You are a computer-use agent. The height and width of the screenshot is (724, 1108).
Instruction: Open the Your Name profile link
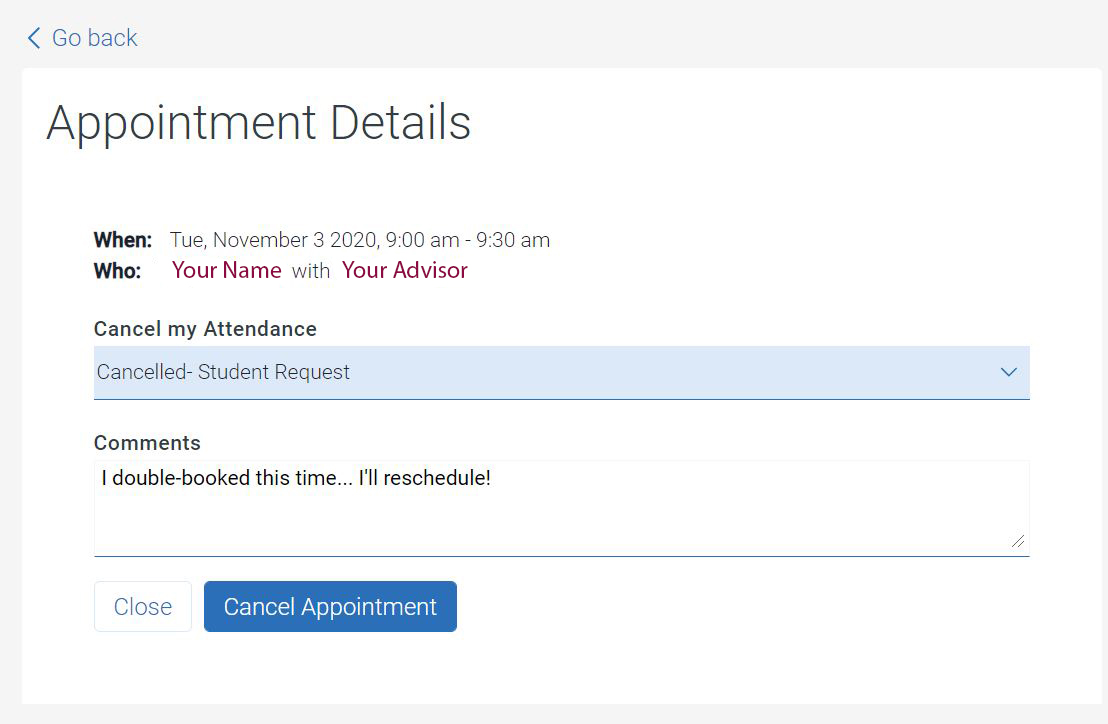click(227, 270)
